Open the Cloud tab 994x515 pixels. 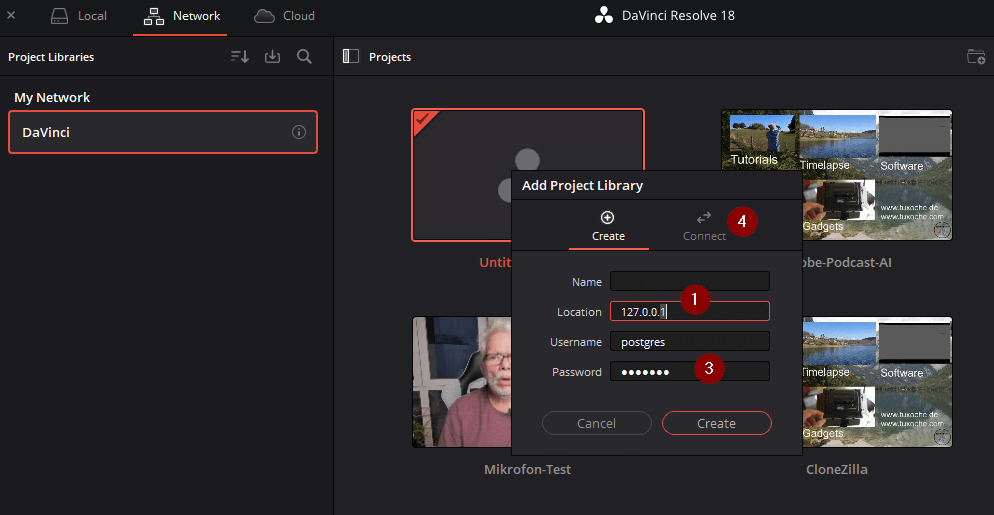(x=284, y=16)
